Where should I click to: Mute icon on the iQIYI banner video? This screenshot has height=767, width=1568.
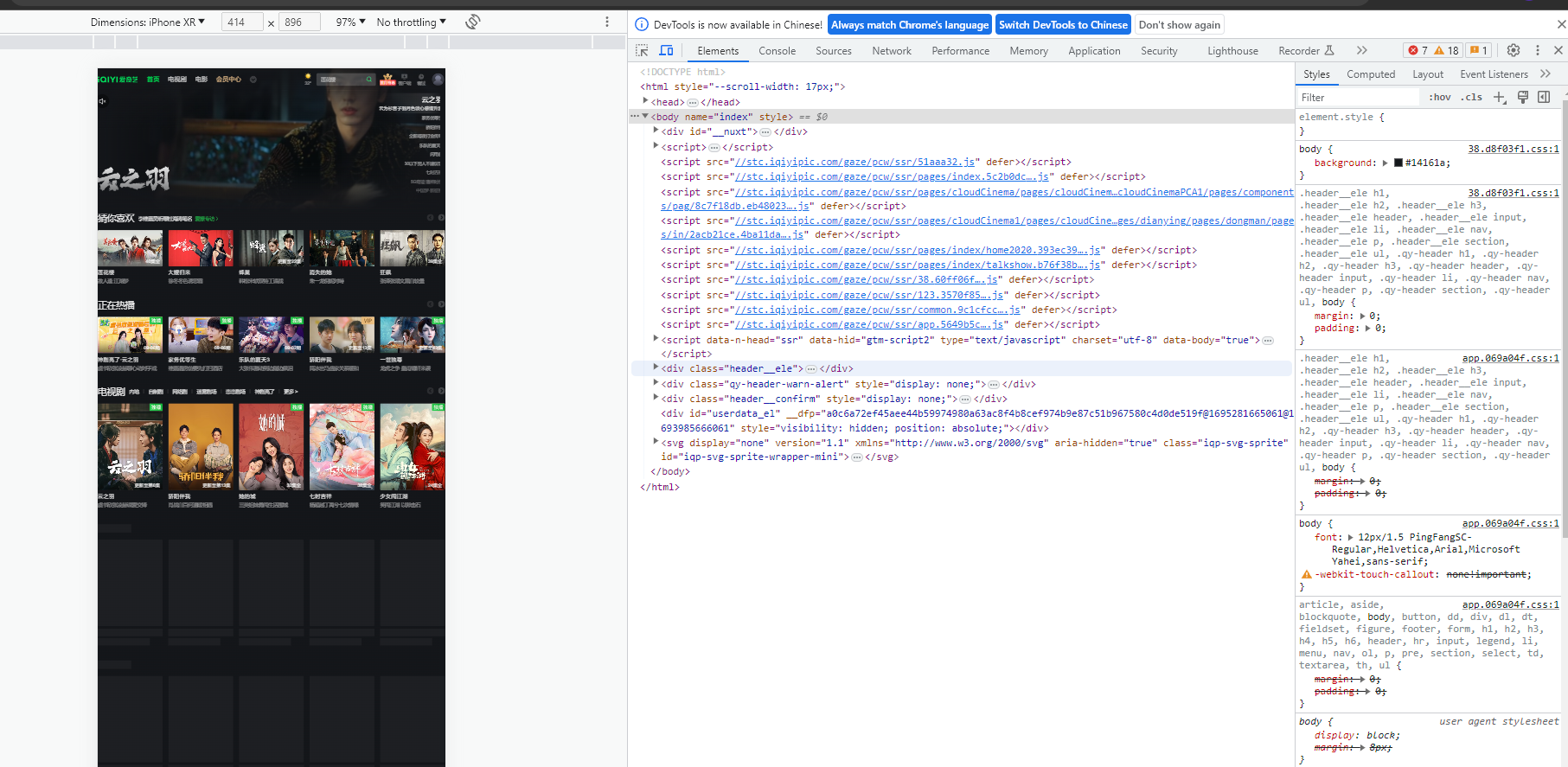102,101
